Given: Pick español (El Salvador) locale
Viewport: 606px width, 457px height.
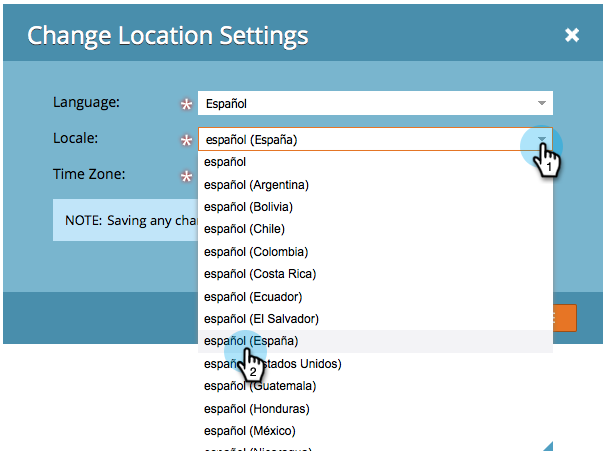Looking at the screenshot, I should pos(375,319).
